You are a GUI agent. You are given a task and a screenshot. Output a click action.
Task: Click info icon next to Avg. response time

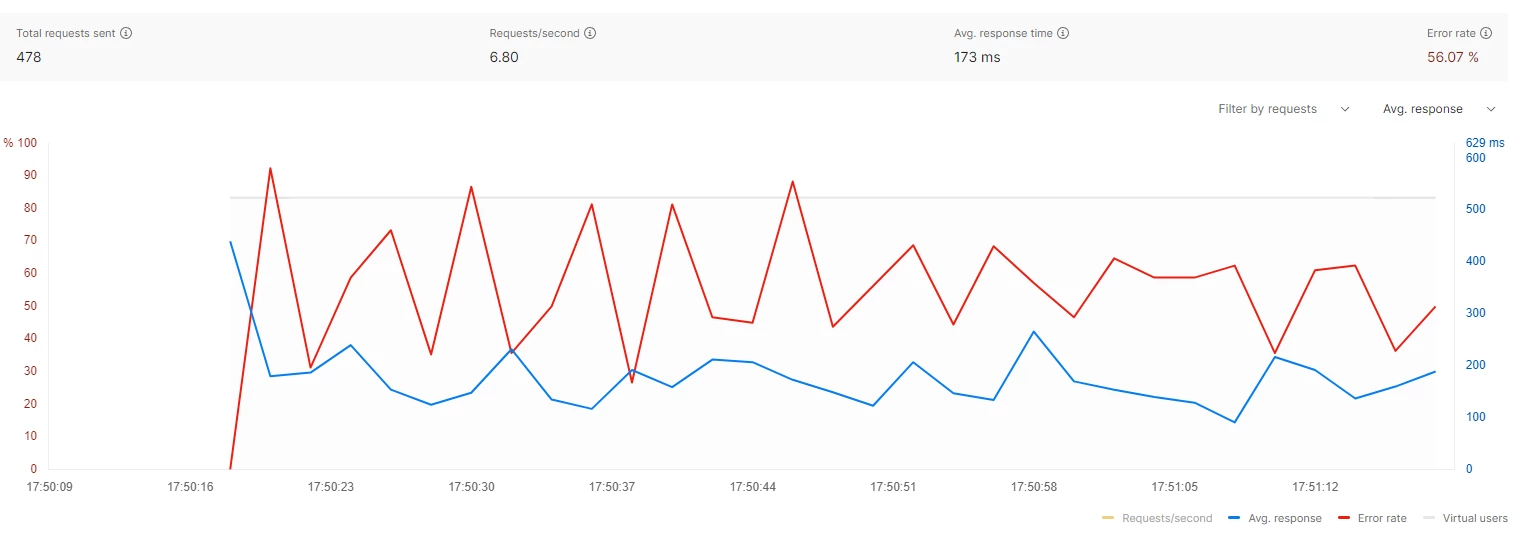[x=1063, y=33]
